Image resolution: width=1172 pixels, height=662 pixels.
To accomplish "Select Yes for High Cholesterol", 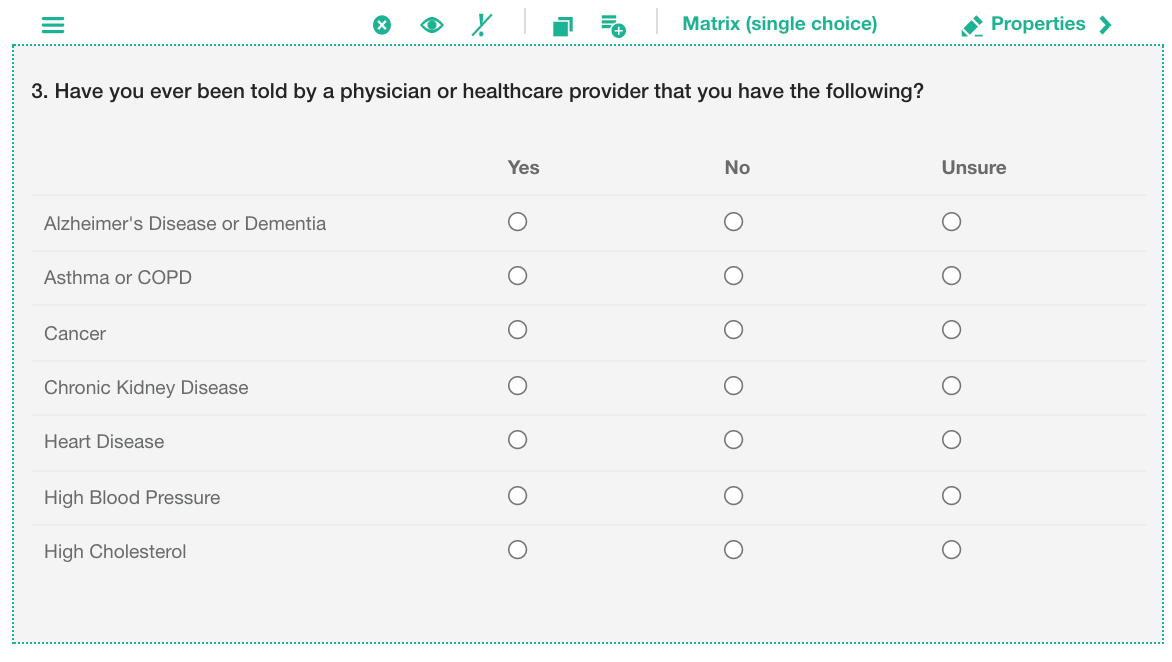I will tap(517, 550).
